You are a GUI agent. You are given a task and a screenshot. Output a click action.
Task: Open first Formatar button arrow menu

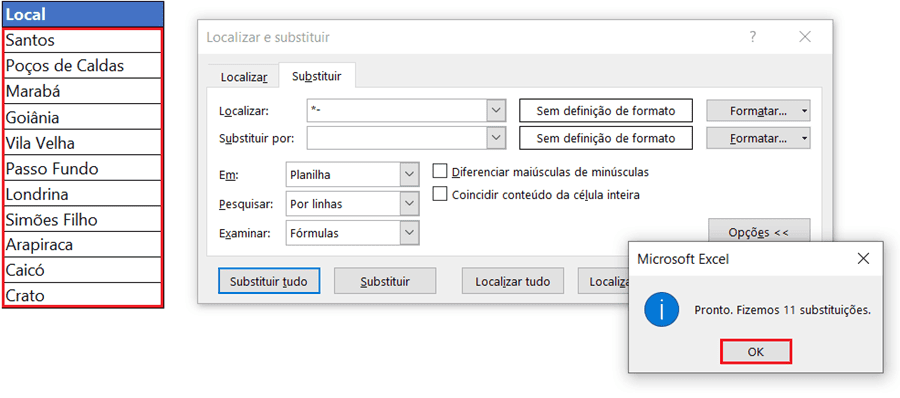pos(804,111)
